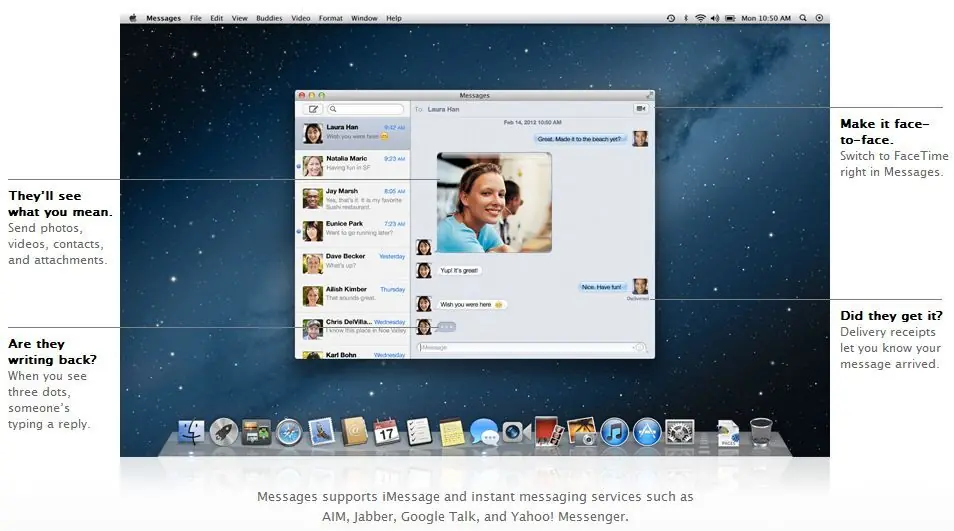Click the "Great. Made it to the beach yet?" bubble
Viewport: 954px width, 531px height.
(x=579, y=139)
